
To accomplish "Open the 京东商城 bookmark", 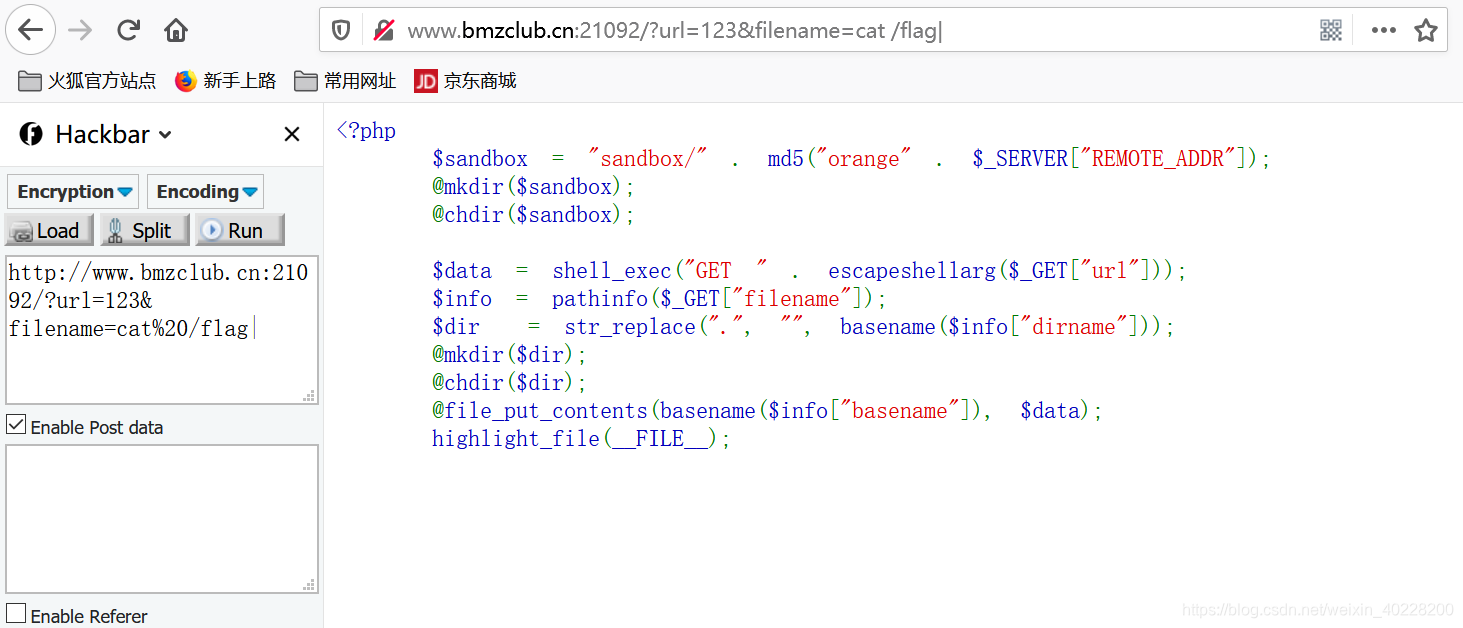I will click(465, 81).
